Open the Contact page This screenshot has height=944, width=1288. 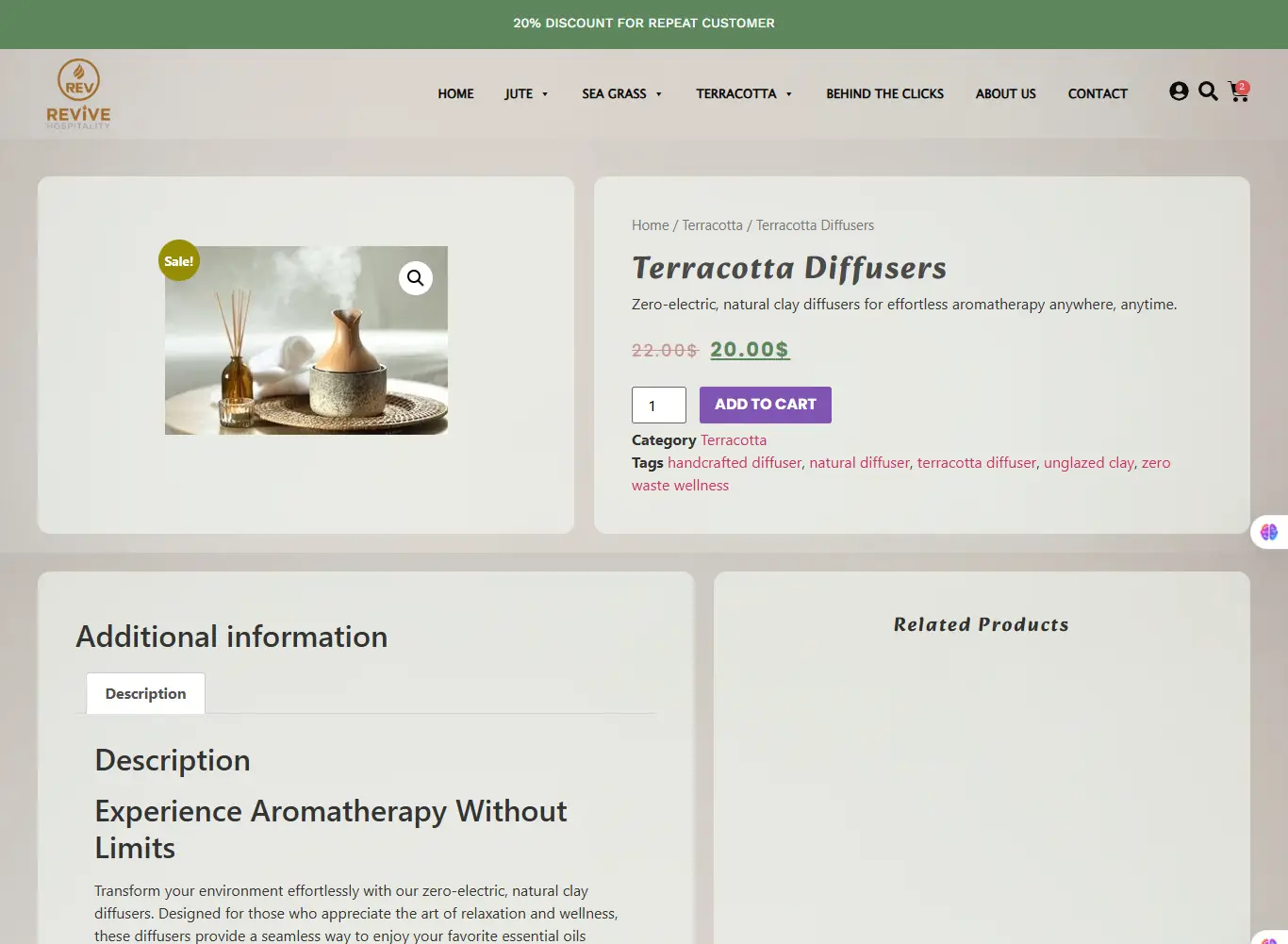pos(1098,93)
